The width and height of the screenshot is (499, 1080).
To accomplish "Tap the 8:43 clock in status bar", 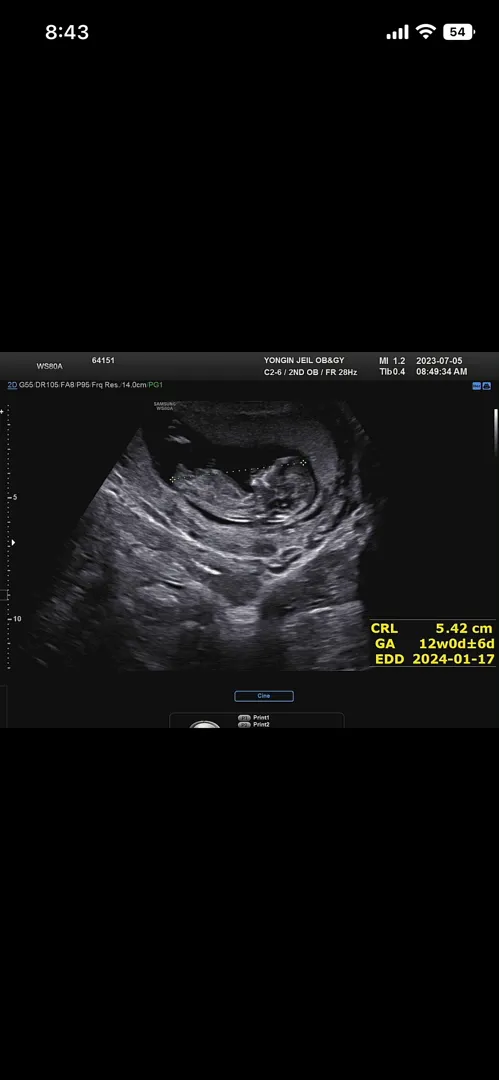I will (x=67, y=32).
